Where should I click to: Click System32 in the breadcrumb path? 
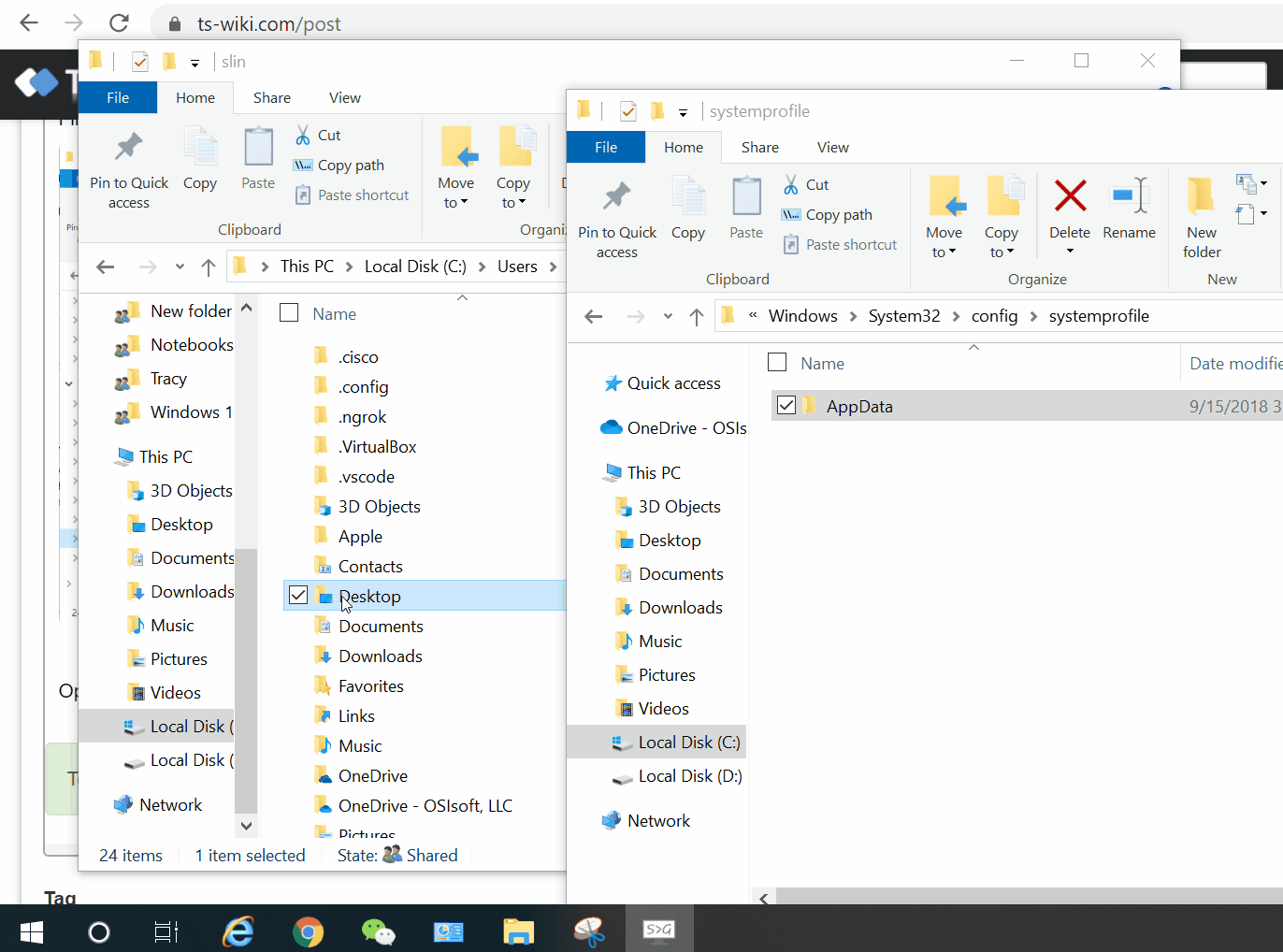point(903,316)
